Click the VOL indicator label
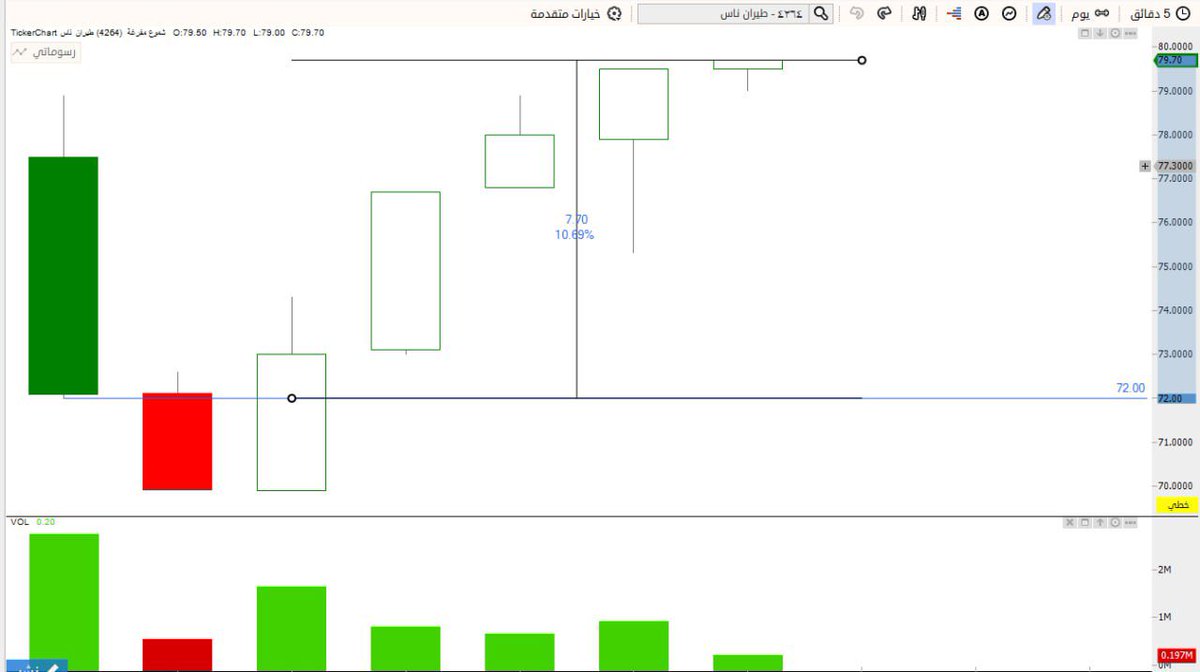This screenshot has height=672, width=1200. pyautogui.click(x=20, y=522)
